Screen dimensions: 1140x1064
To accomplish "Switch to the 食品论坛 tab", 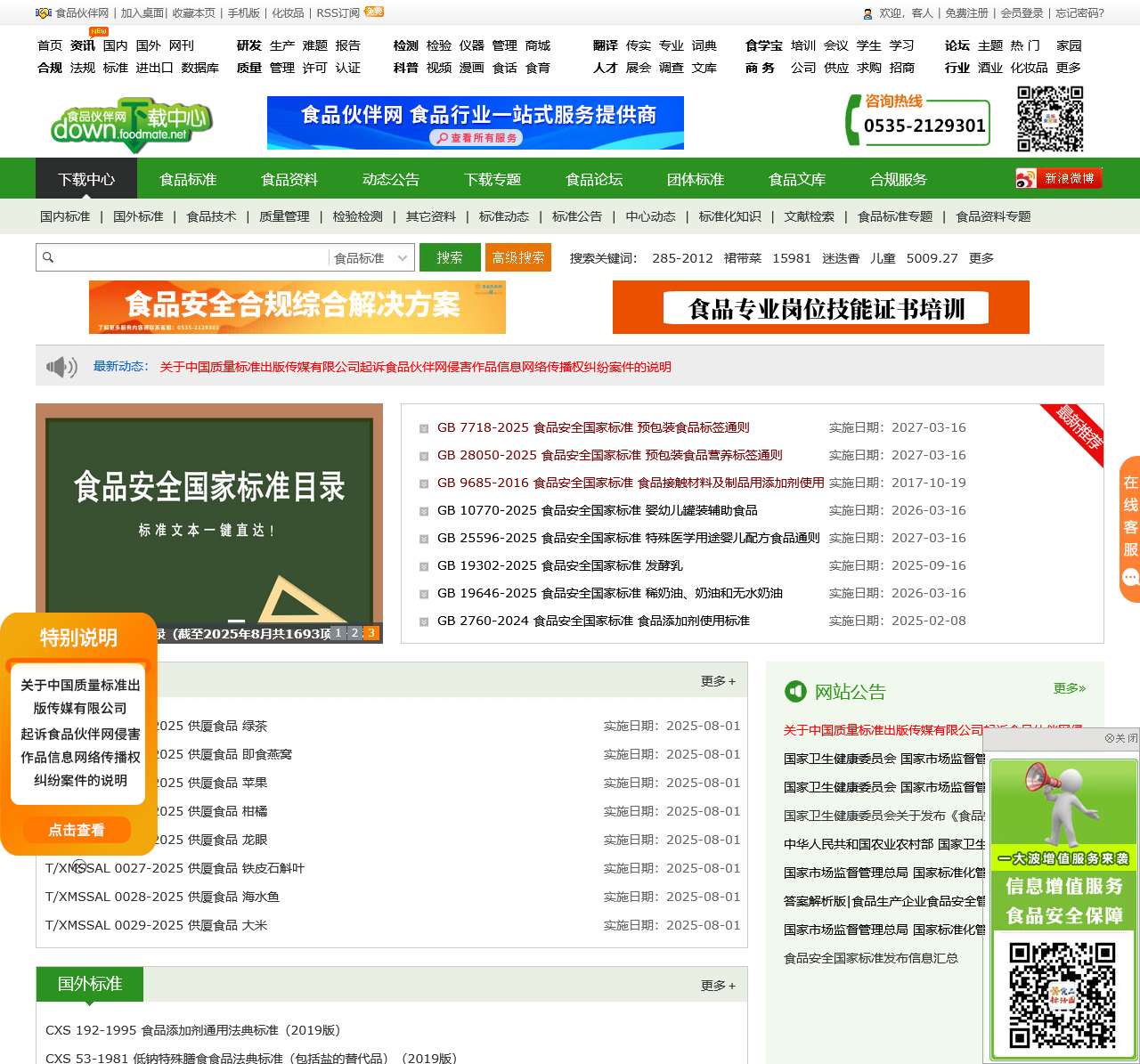I will pos(594,178).
